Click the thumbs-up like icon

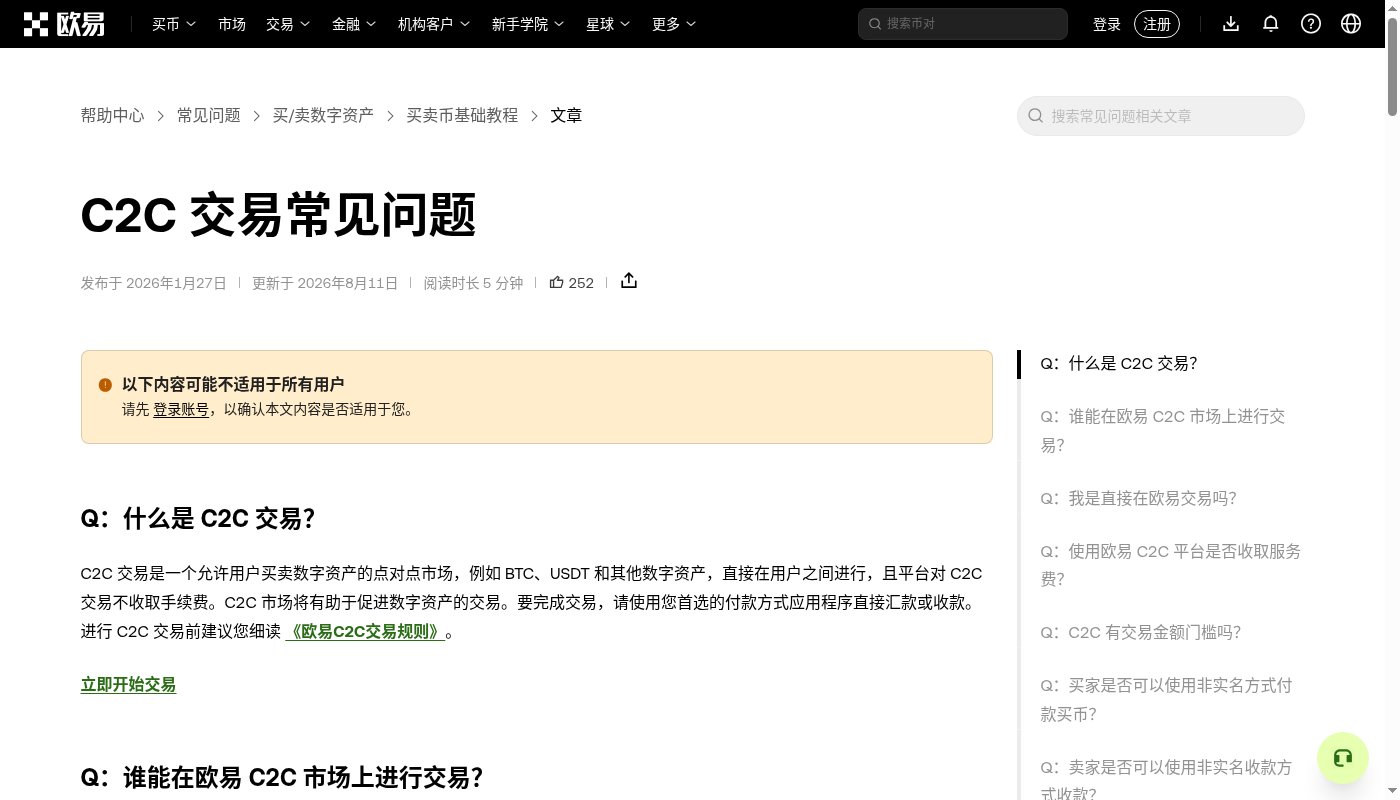tap(557, 283)
